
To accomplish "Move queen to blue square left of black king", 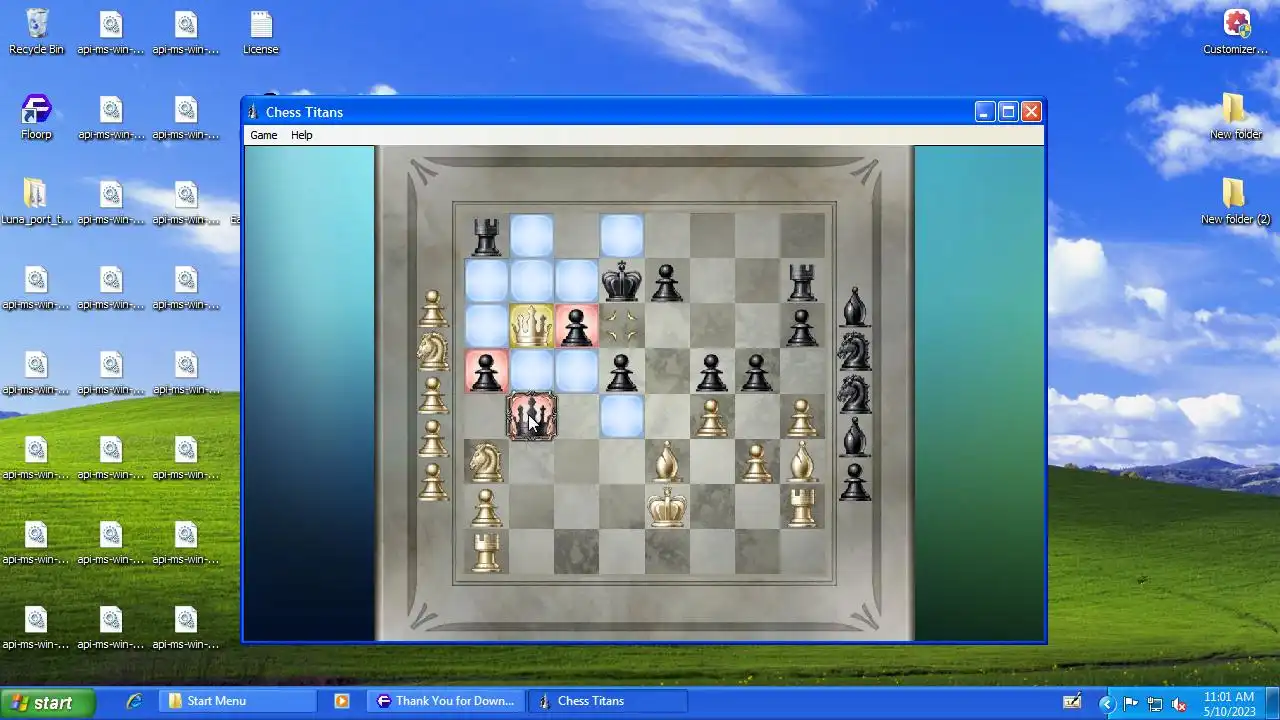I will click(x=576, y=282).
